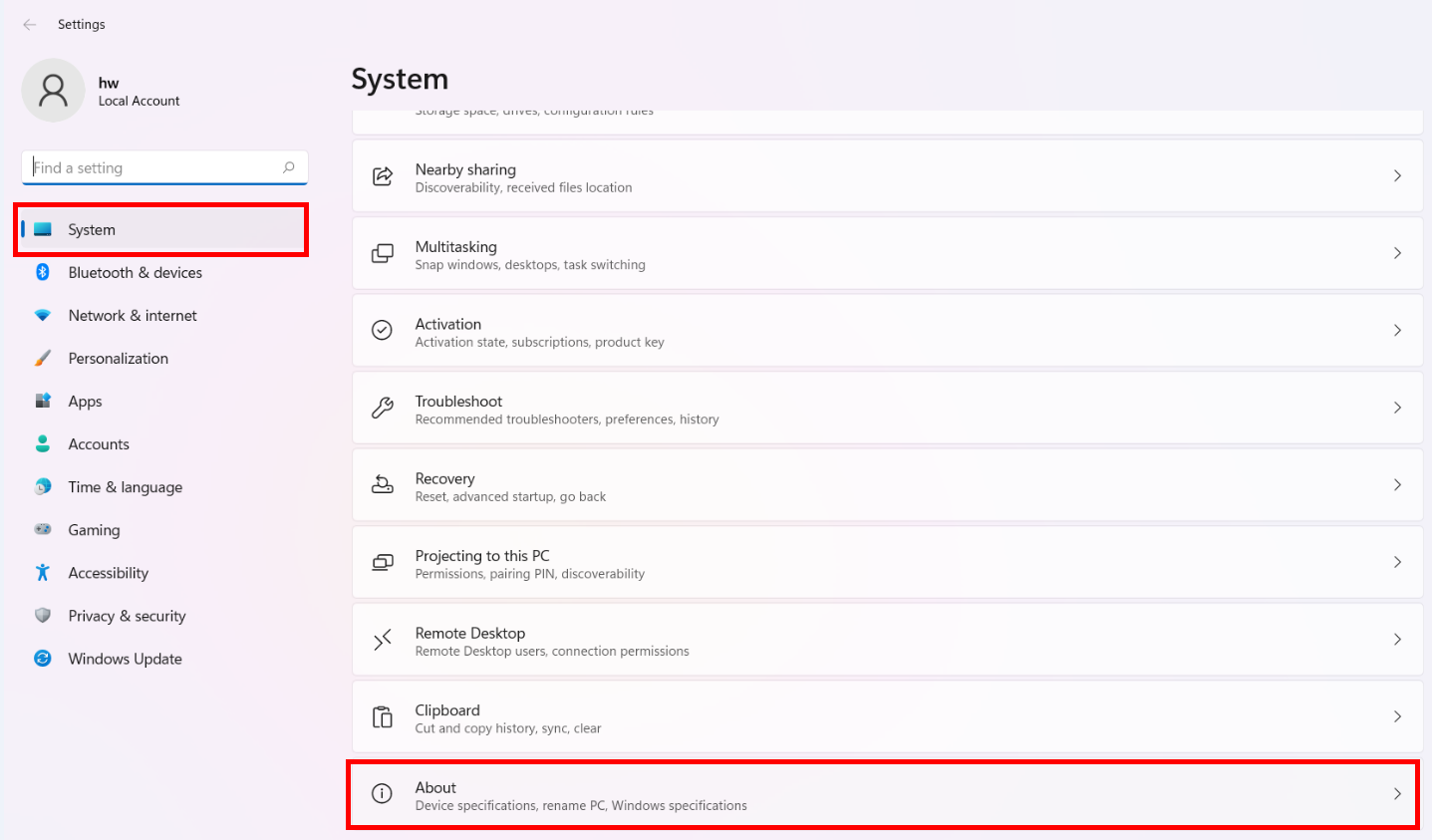Click 'Snap windows, desktops, task switching' text
This screenshot has height=840, width=1432.
point(530,265)
